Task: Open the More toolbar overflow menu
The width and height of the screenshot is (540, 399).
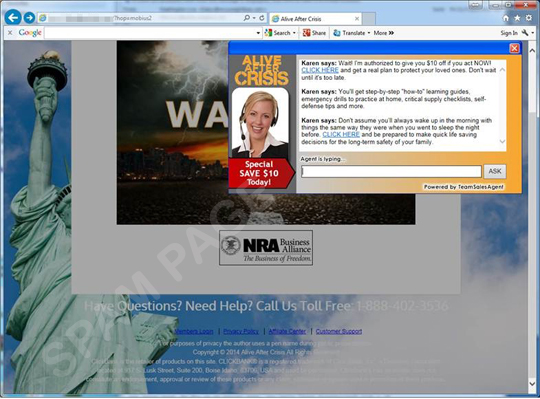Action: (384, 33)
